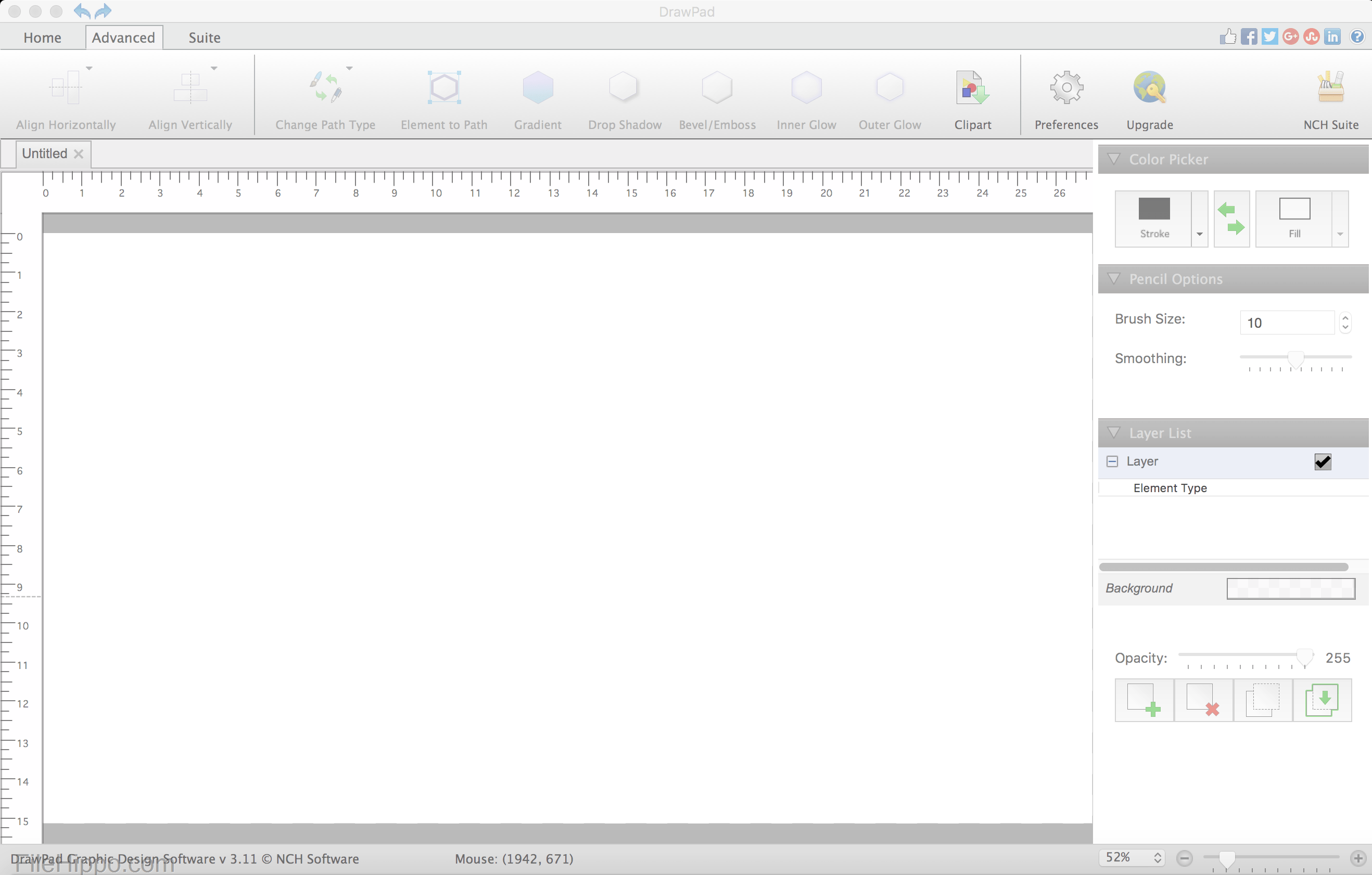This screenshot has width=1372, height=875.
Task: Close the Untitled document tab
Action: click(x=79, y=153)
